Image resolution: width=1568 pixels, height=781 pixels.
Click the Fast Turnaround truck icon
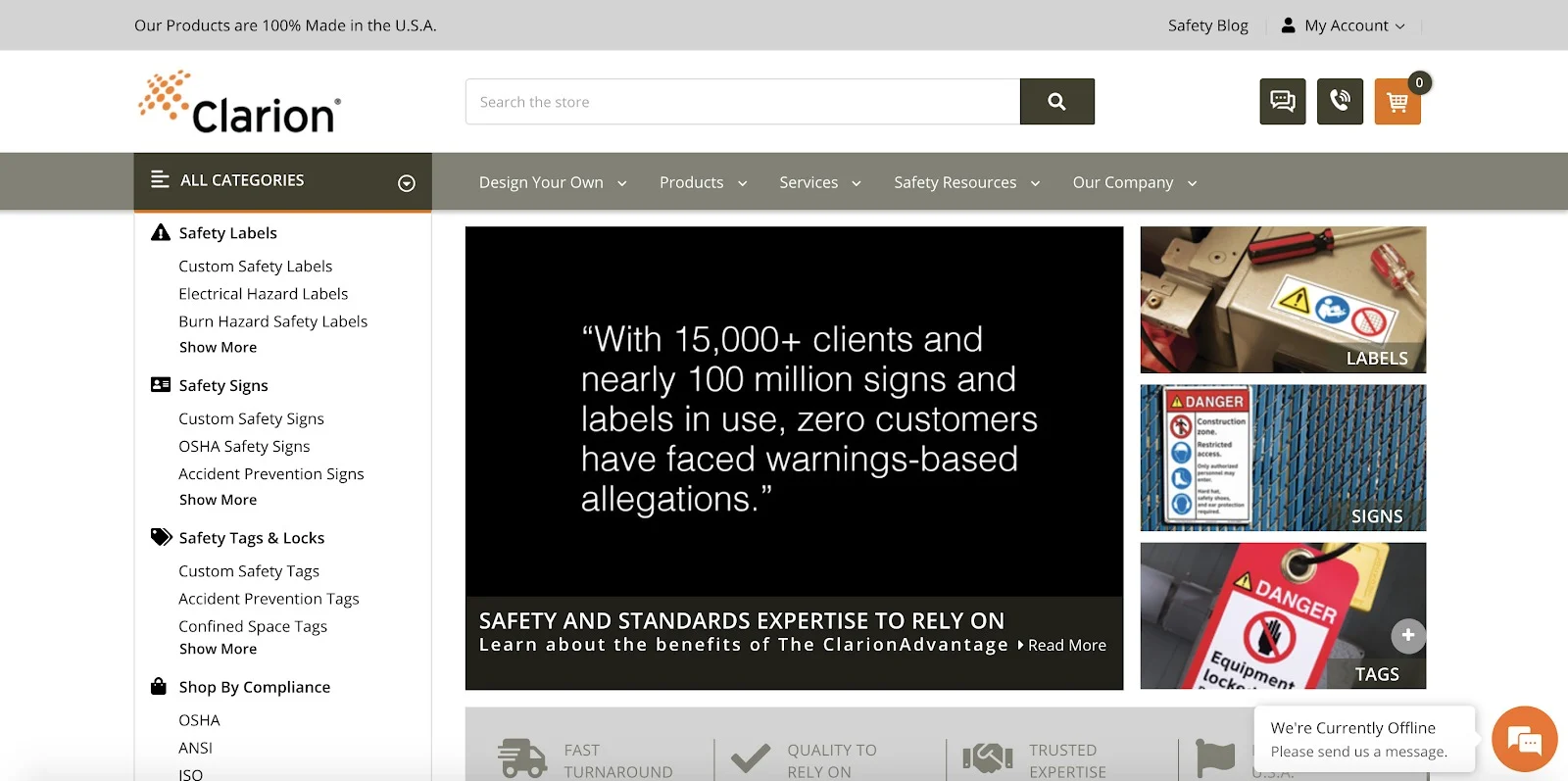point(522,758)
